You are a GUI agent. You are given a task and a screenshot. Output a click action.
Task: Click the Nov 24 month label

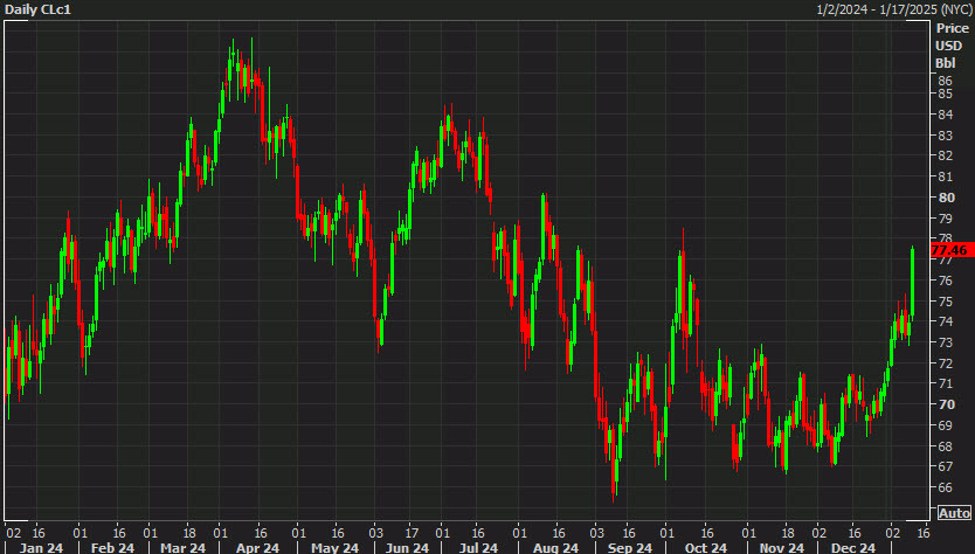(x=781, y=547)
